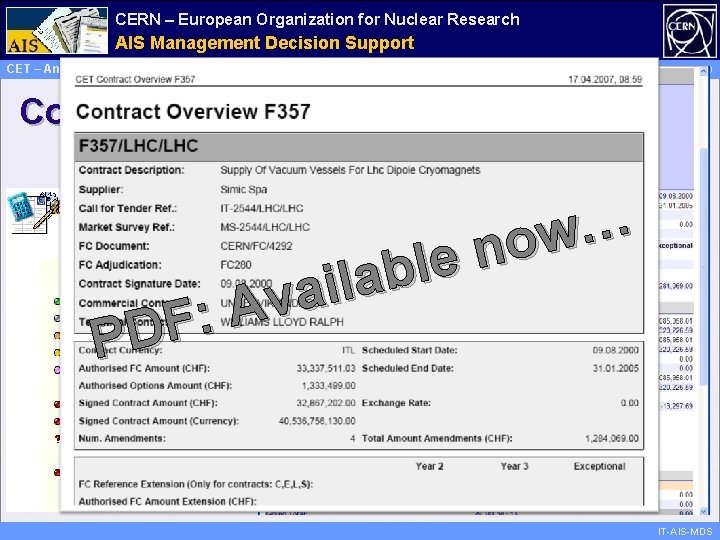Click '-13,297.69' in the background window
Screen dimensions: 720x540
677,406
